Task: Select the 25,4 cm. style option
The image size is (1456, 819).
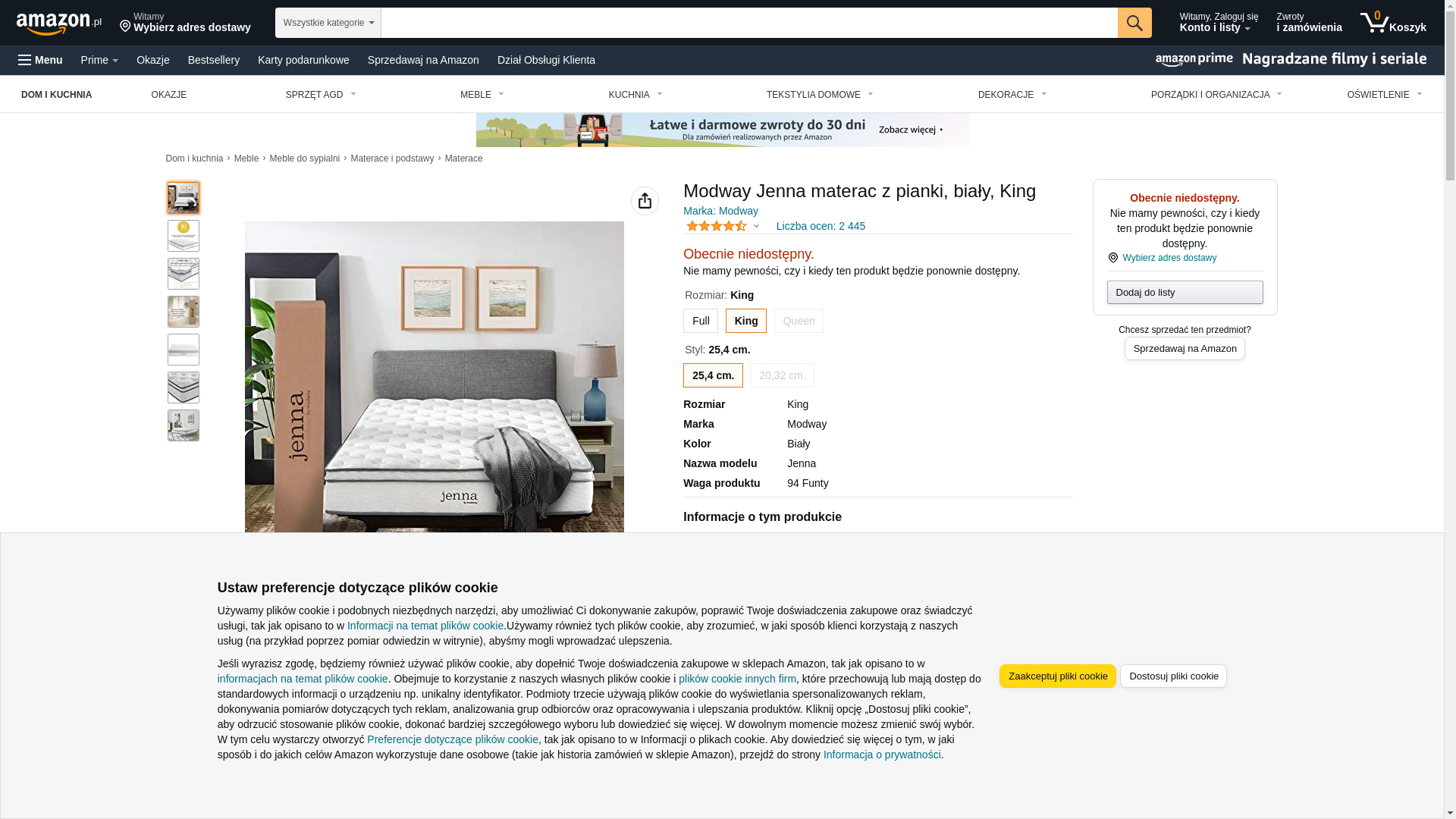Action: tap(713, 375)
